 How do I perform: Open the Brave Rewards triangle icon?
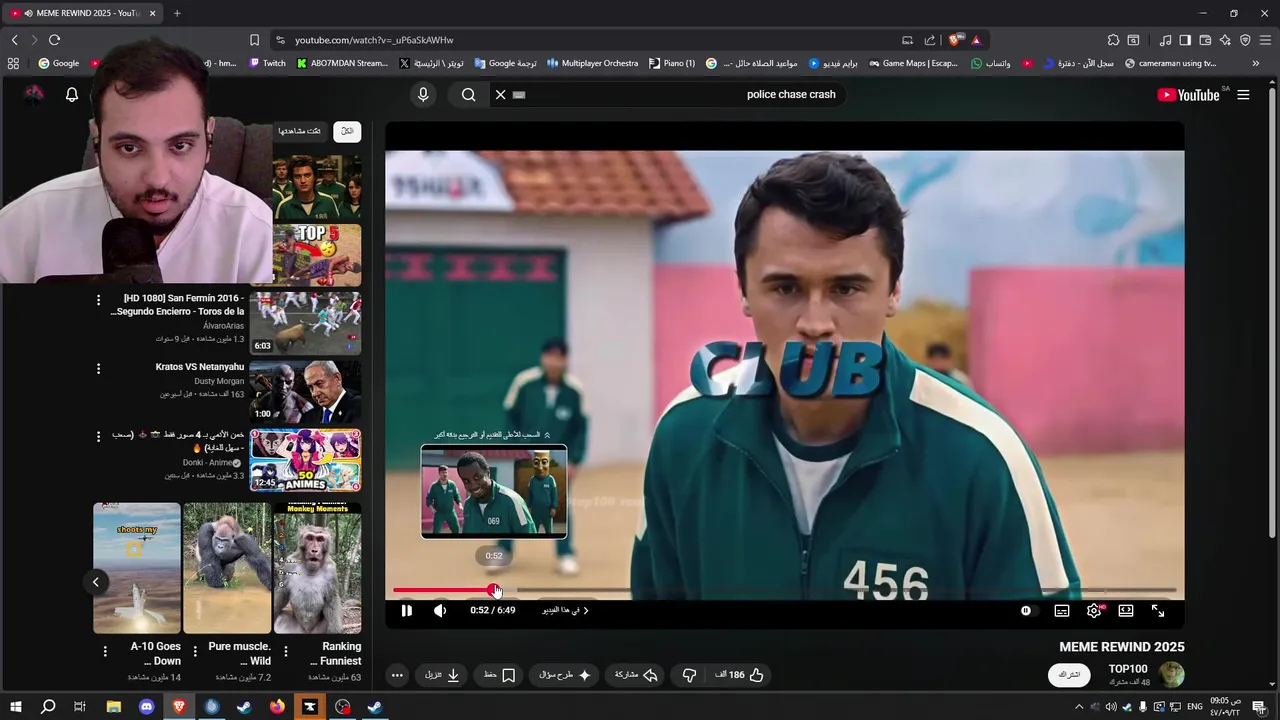pos(976,40)
